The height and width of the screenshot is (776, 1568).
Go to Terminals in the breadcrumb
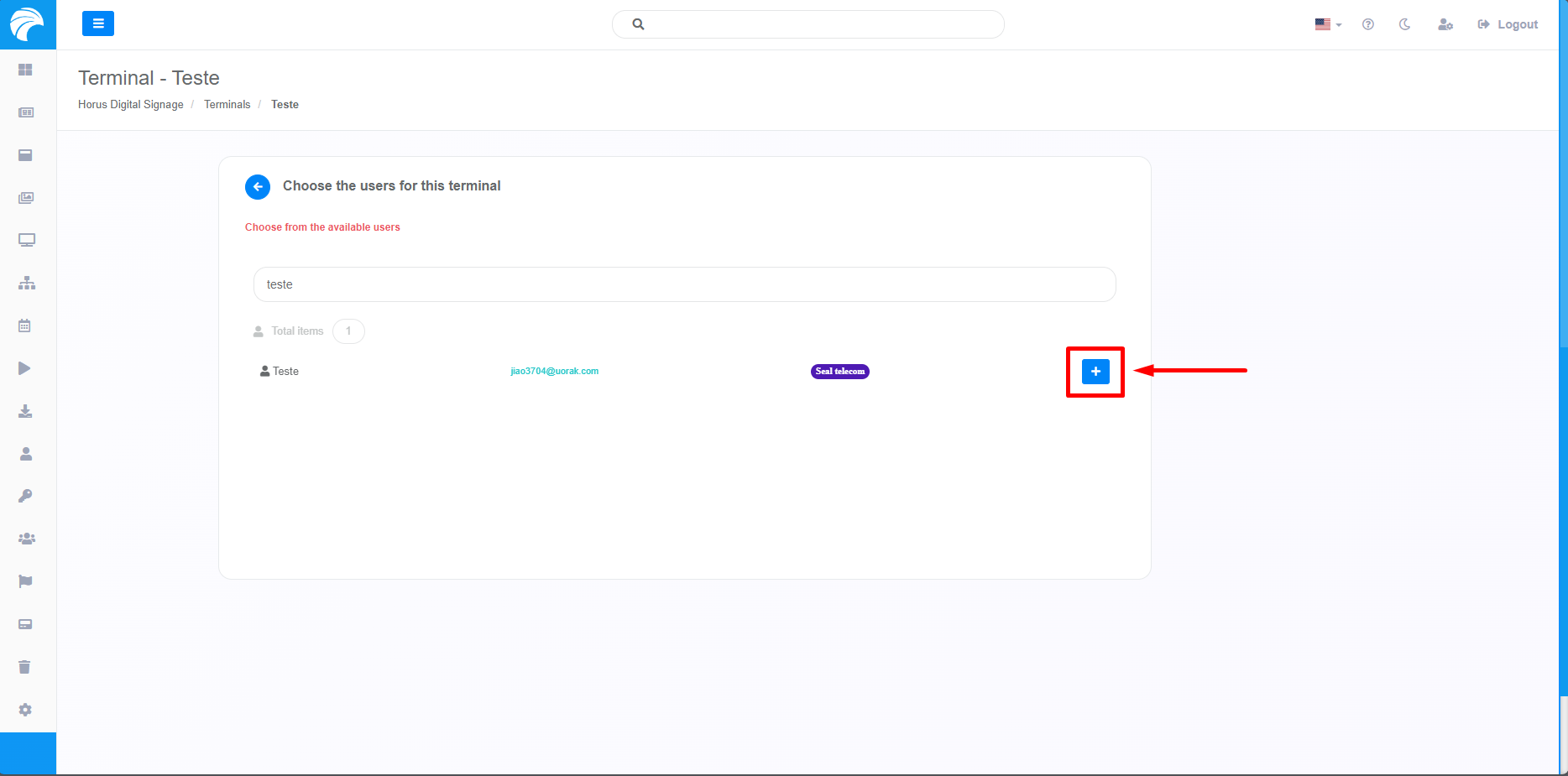227,104
